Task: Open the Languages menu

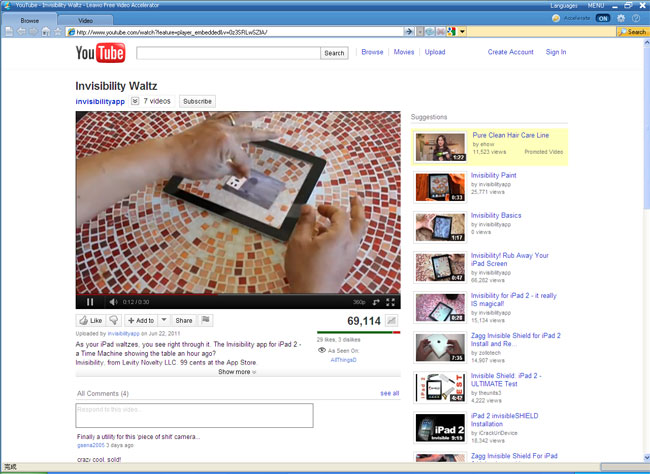Action: tap(564, 5)
